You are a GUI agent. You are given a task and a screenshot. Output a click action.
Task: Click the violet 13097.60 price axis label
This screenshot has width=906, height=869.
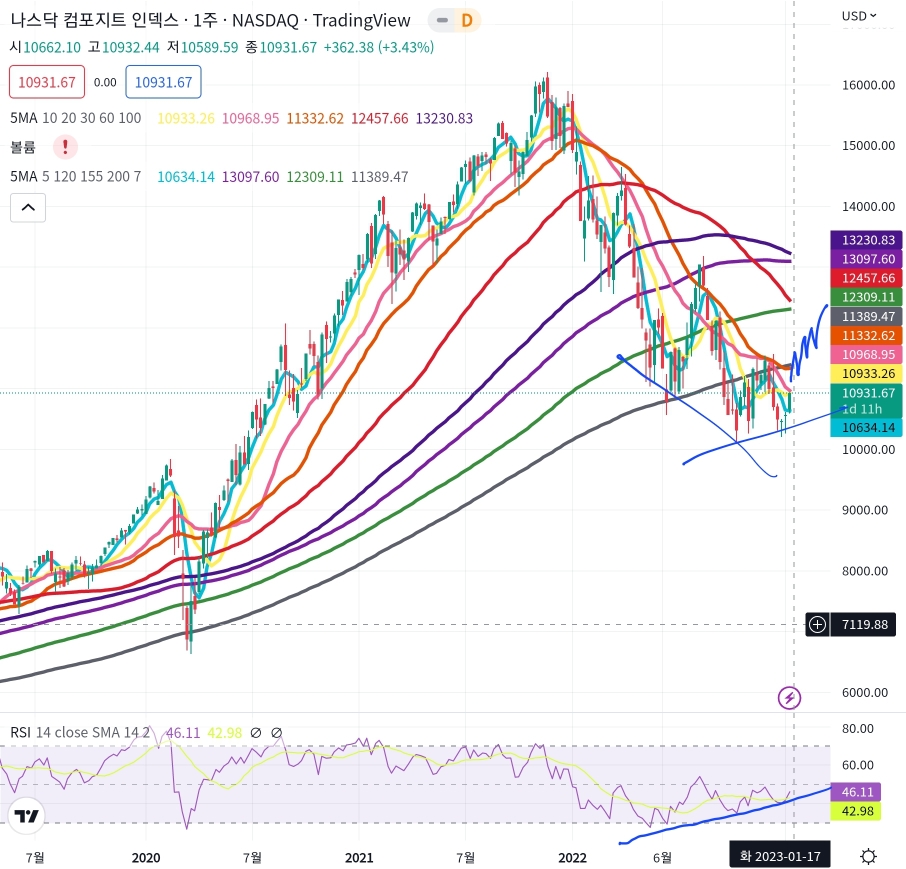867,259
